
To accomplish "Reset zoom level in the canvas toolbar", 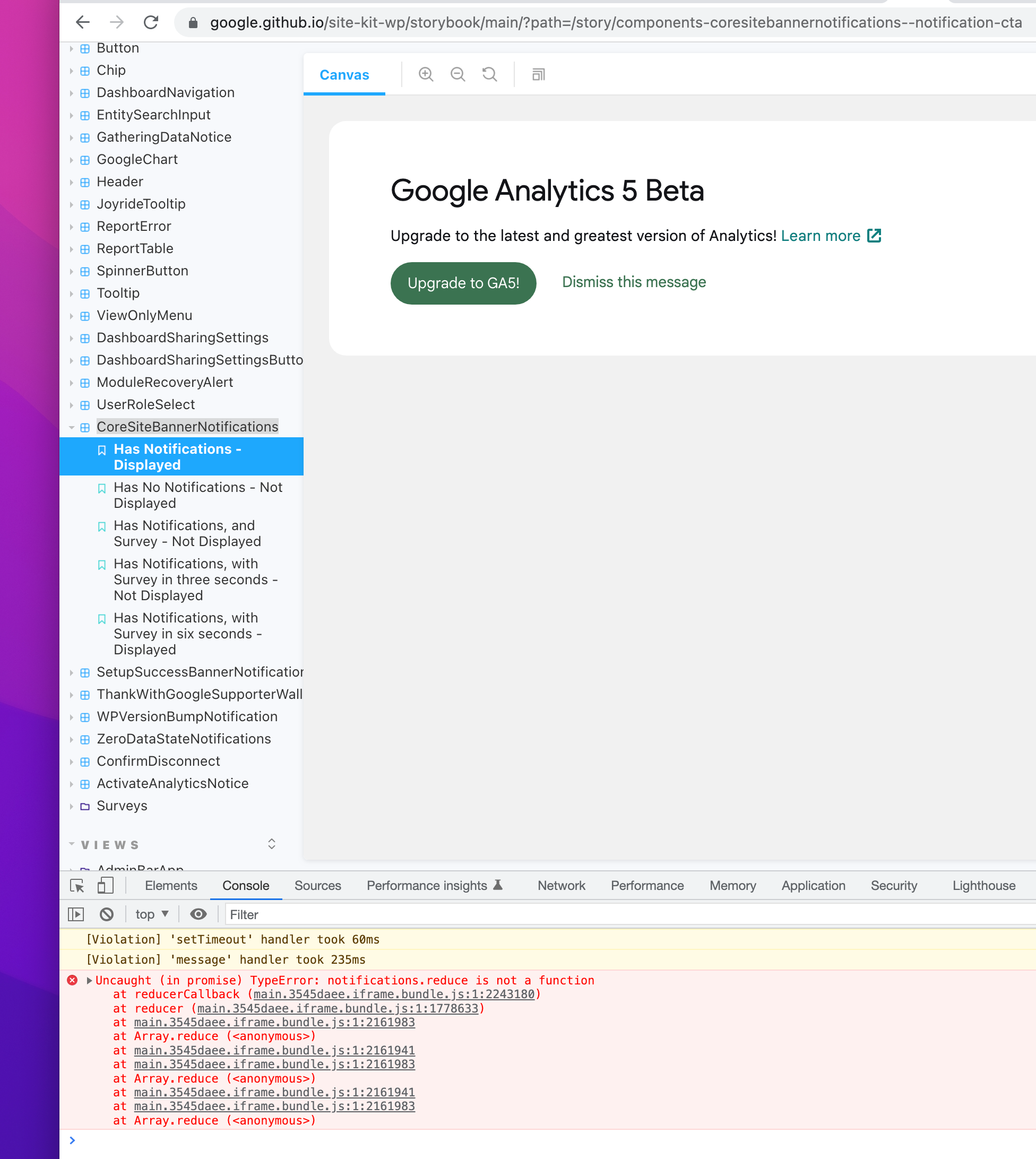I will pyautogui.click(x=489, y=74).
